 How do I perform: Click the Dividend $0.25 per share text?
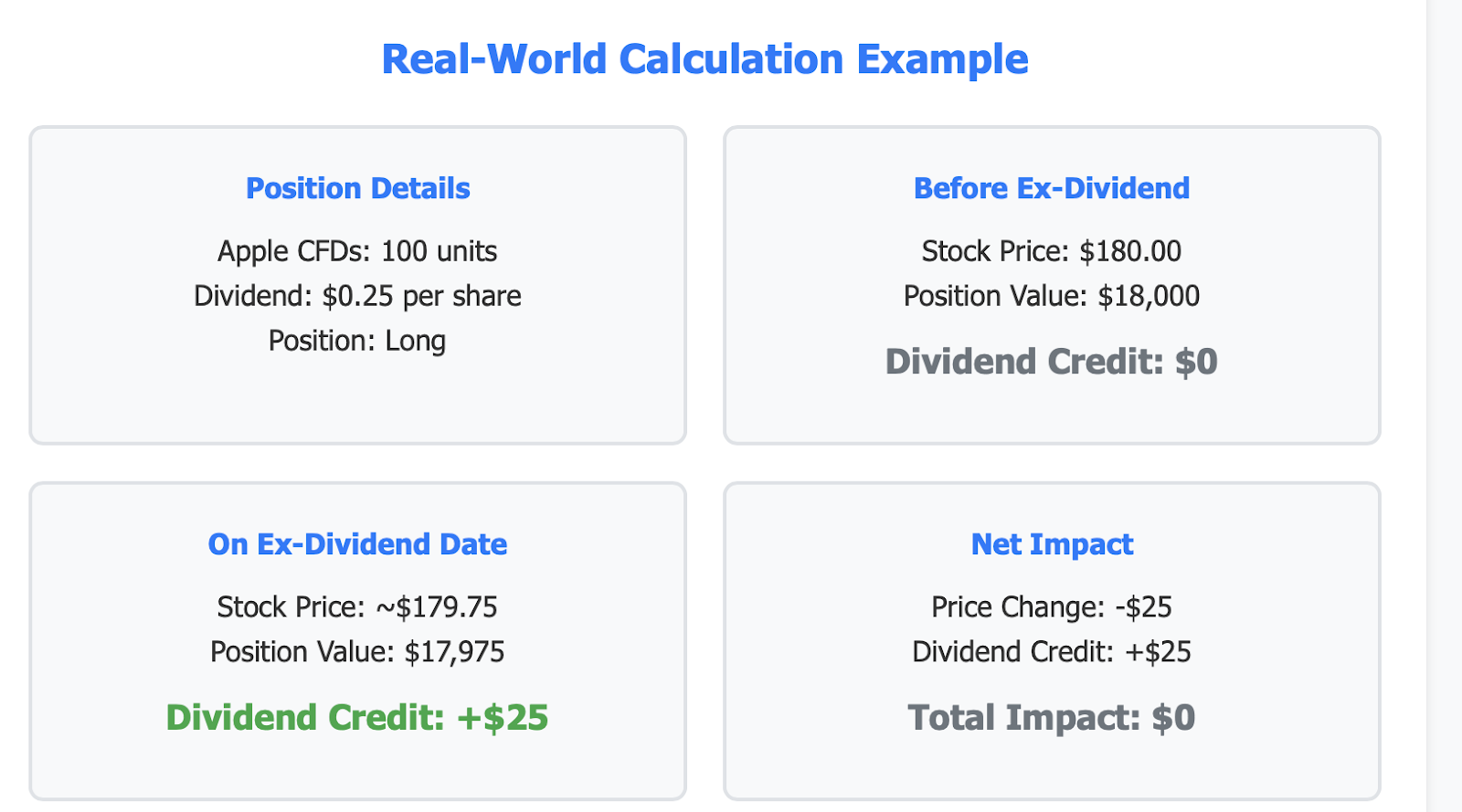pos(357,296)
